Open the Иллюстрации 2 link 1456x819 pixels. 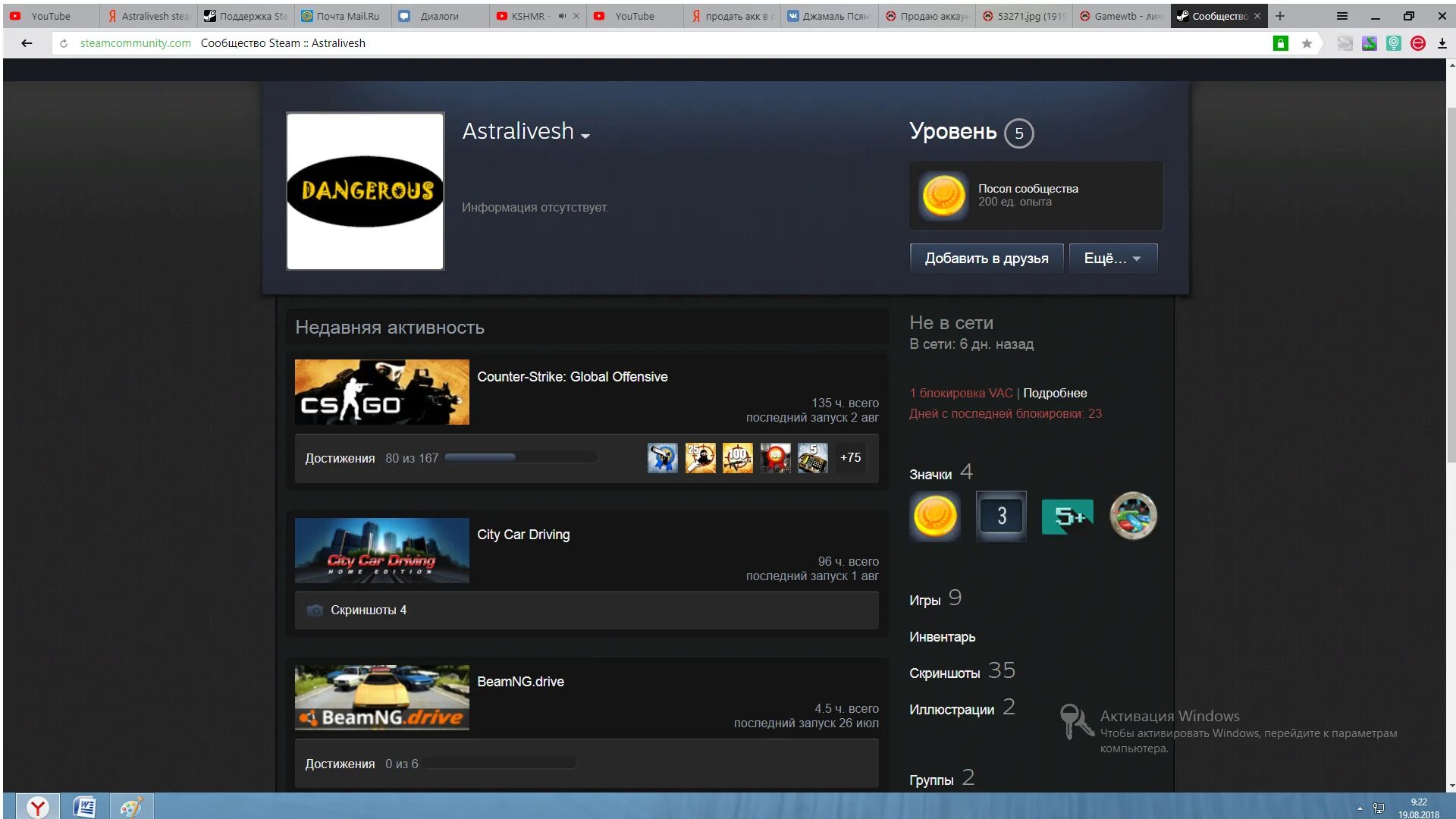tap(962, 708)
